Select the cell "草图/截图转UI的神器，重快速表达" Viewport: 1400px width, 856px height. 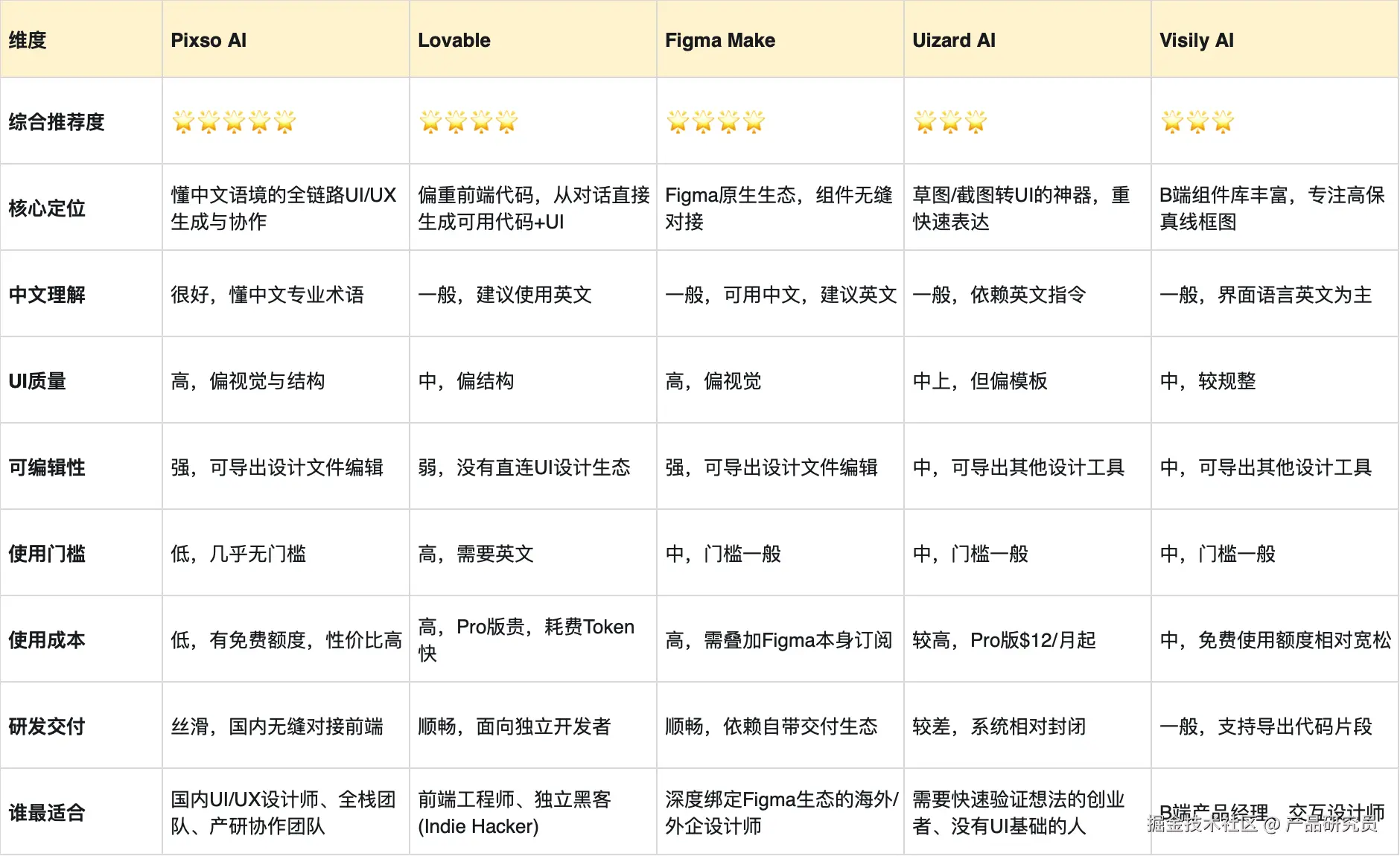[x=1028, y=208]
